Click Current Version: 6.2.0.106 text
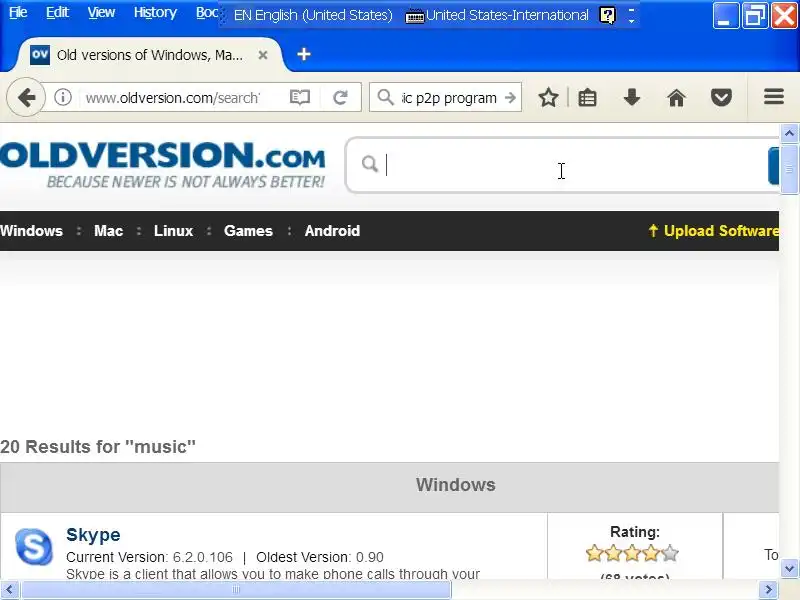Screen dimensions: 800x600 click(x=149, y=557)
